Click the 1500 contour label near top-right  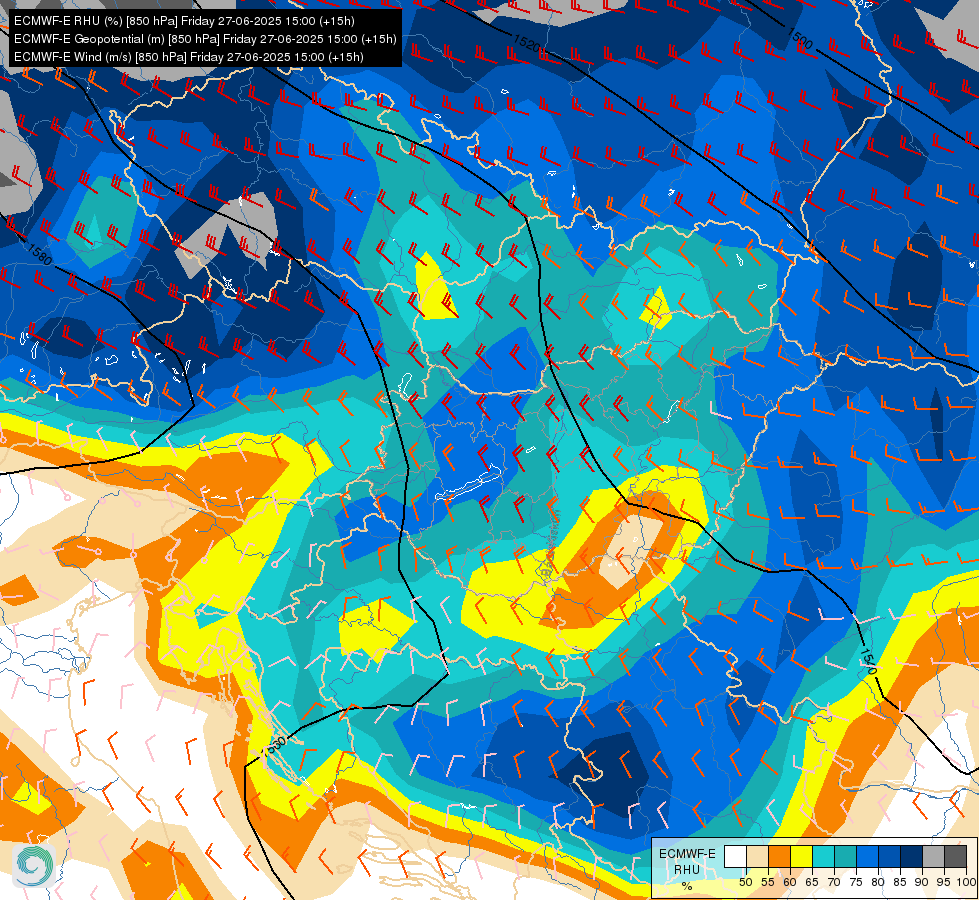(800, 38)
